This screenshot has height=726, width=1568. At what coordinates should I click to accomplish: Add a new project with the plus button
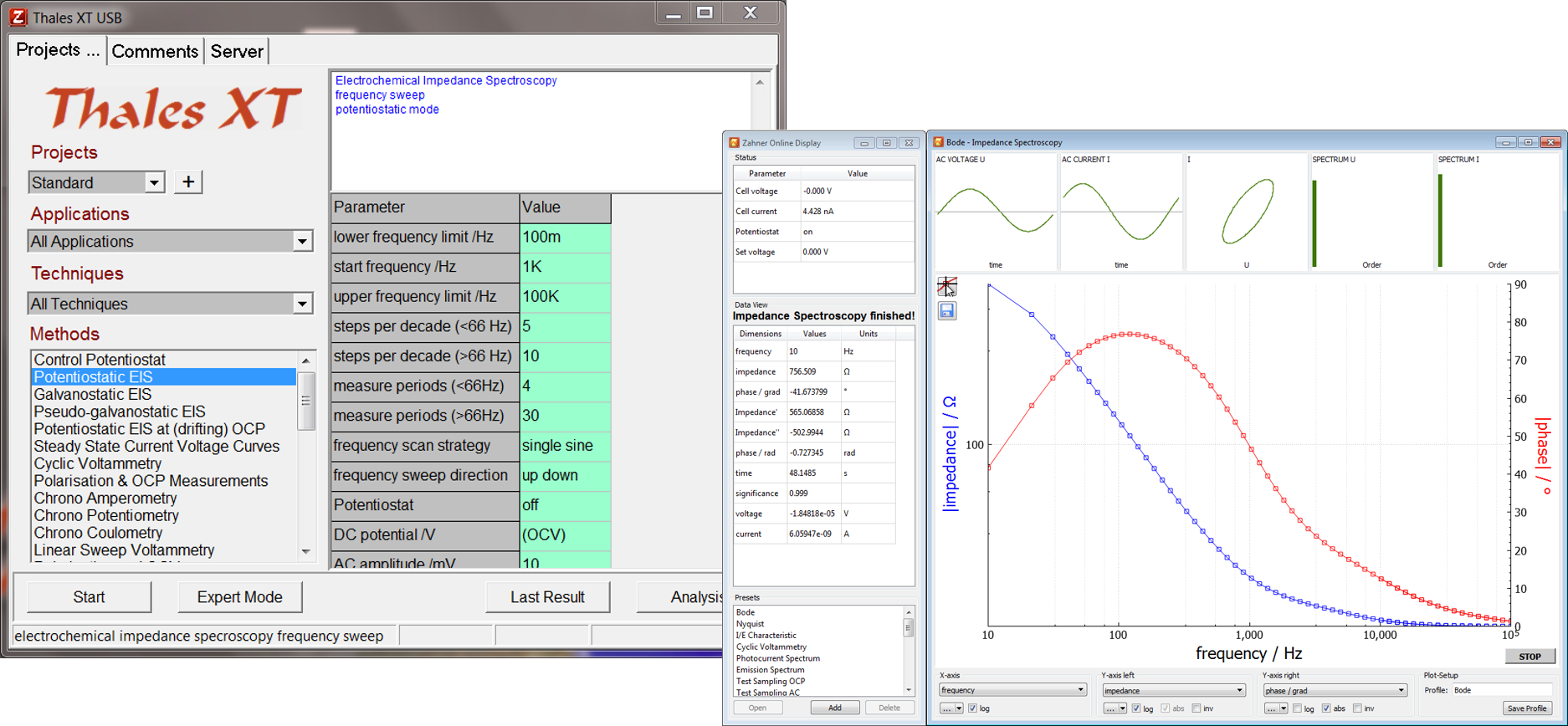point(188,181)
